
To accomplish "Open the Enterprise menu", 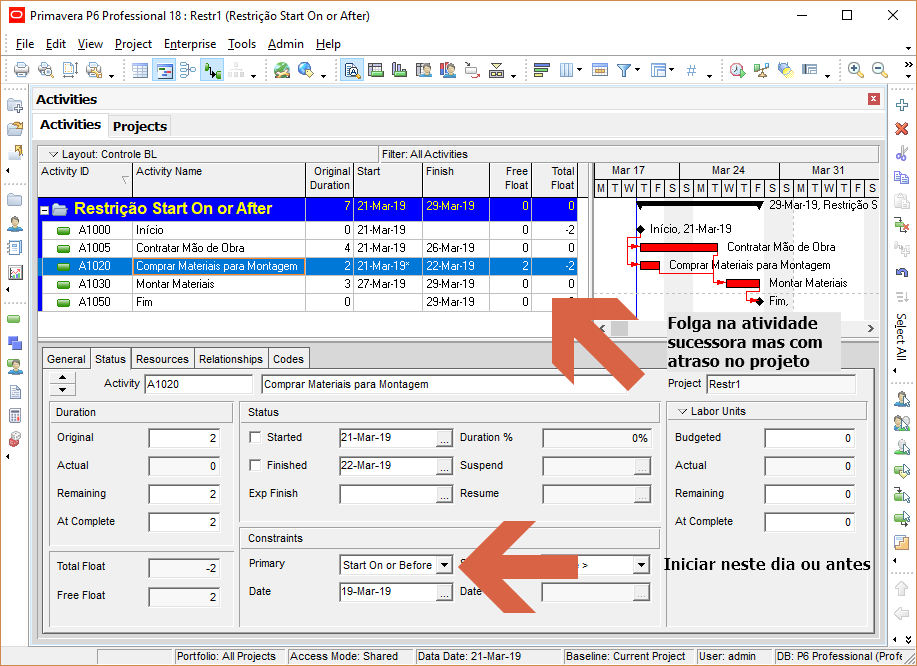I will coord(190,44).
